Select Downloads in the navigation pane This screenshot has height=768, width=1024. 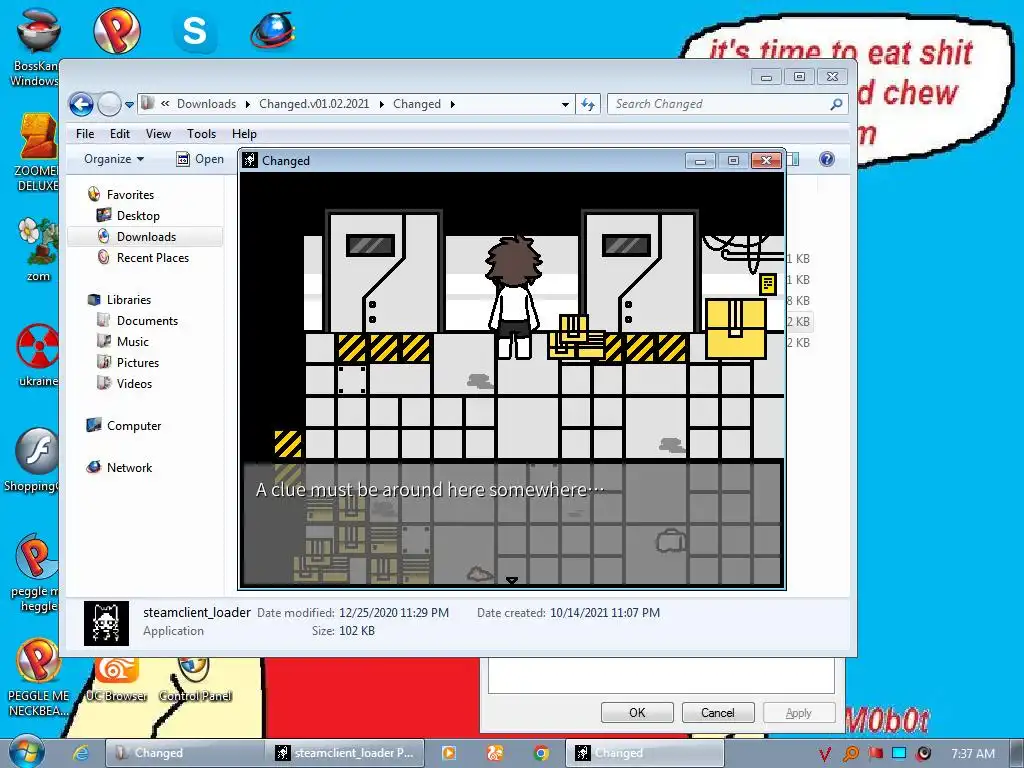[146, 236]
